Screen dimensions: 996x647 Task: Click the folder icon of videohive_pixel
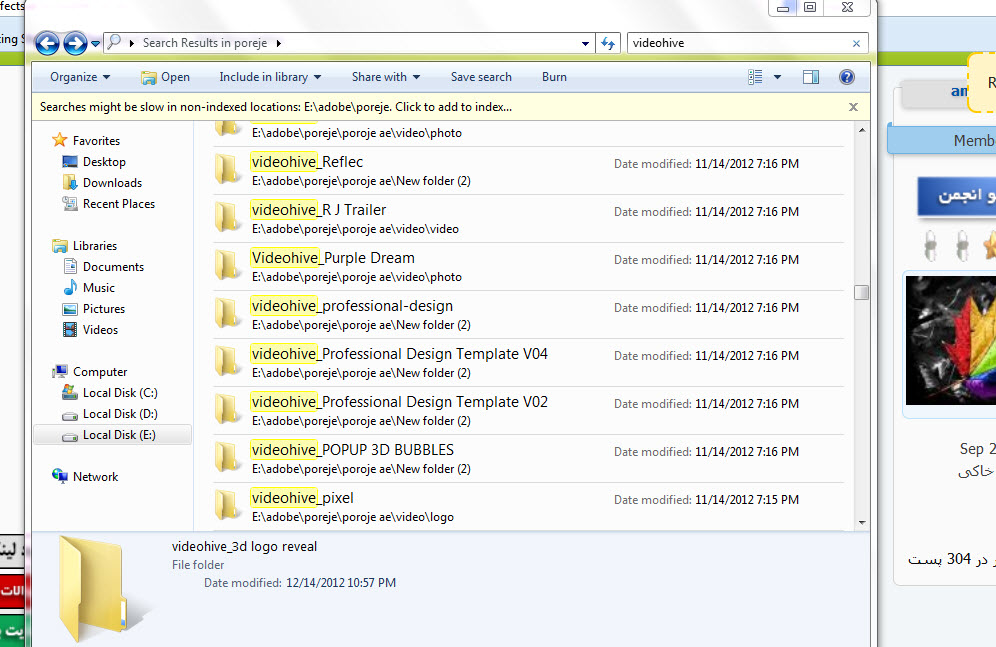(227, 505)
